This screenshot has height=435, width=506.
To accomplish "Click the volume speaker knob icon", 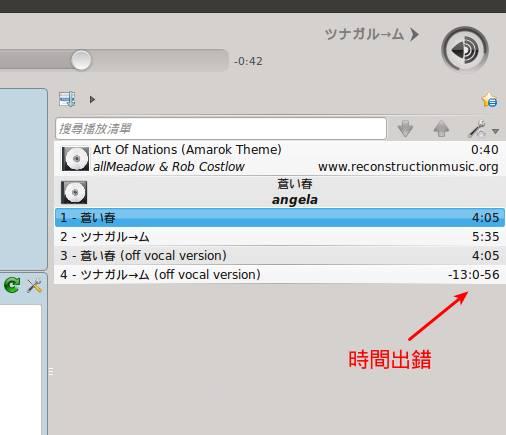I will [x=465, y=49].
